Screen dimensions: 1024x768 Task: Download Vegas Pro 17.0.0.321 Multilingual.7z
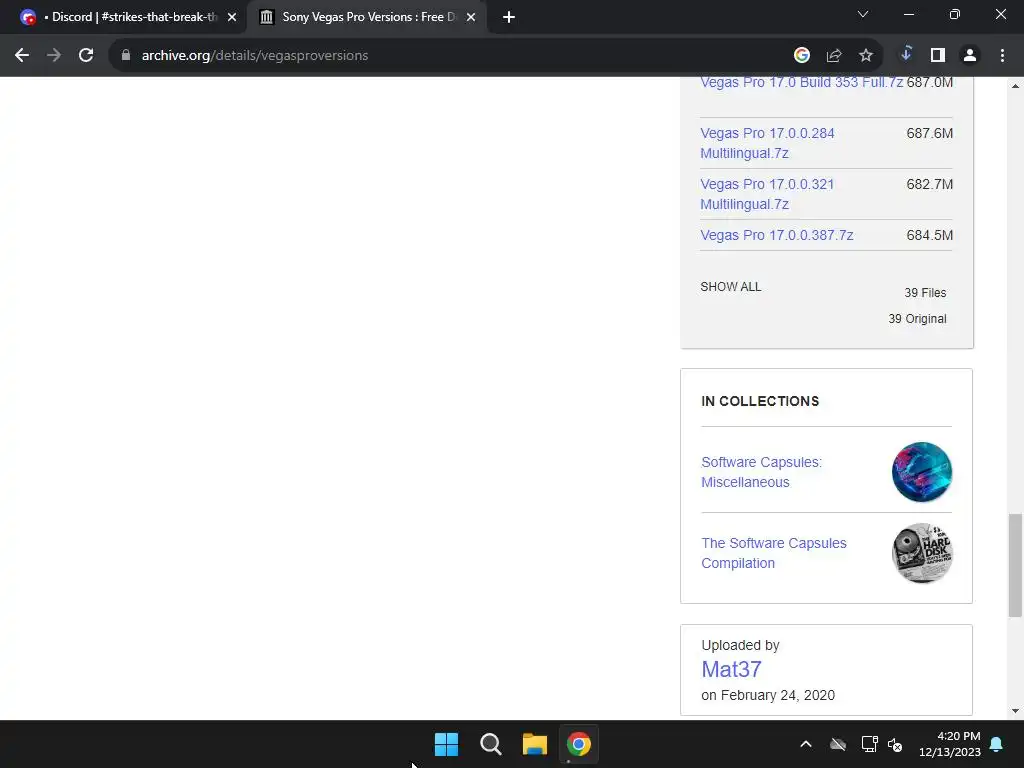[767, 194]
